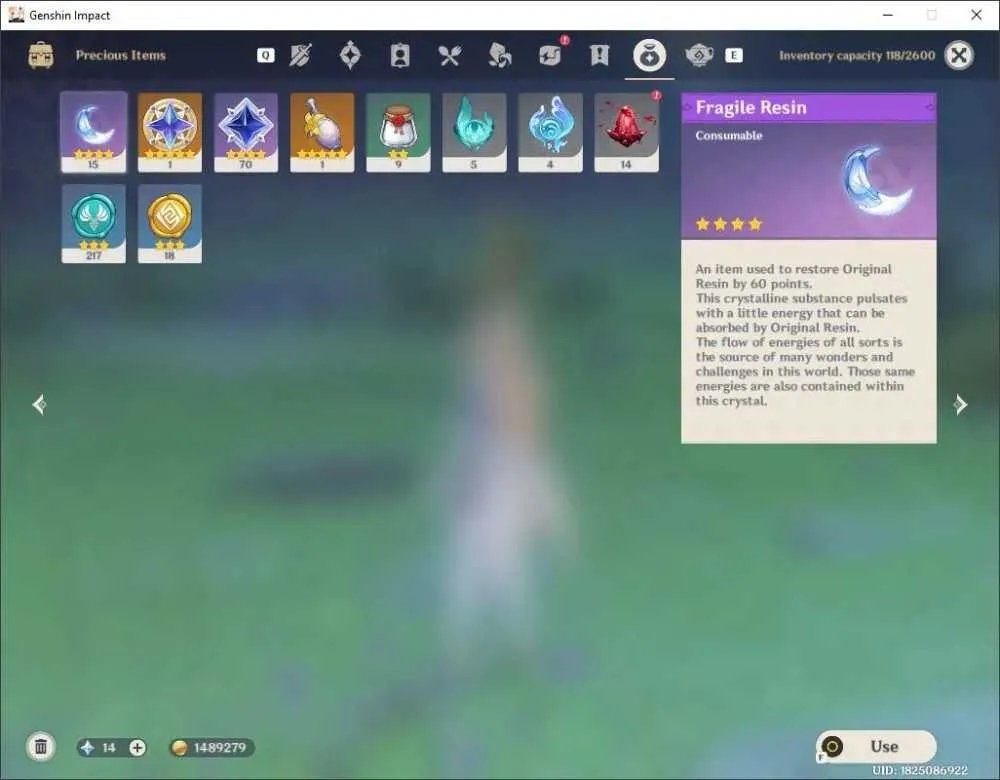Open the Materials tab with the flower icon
This screenshot has width=1000, height=780.
click(499, 55)
